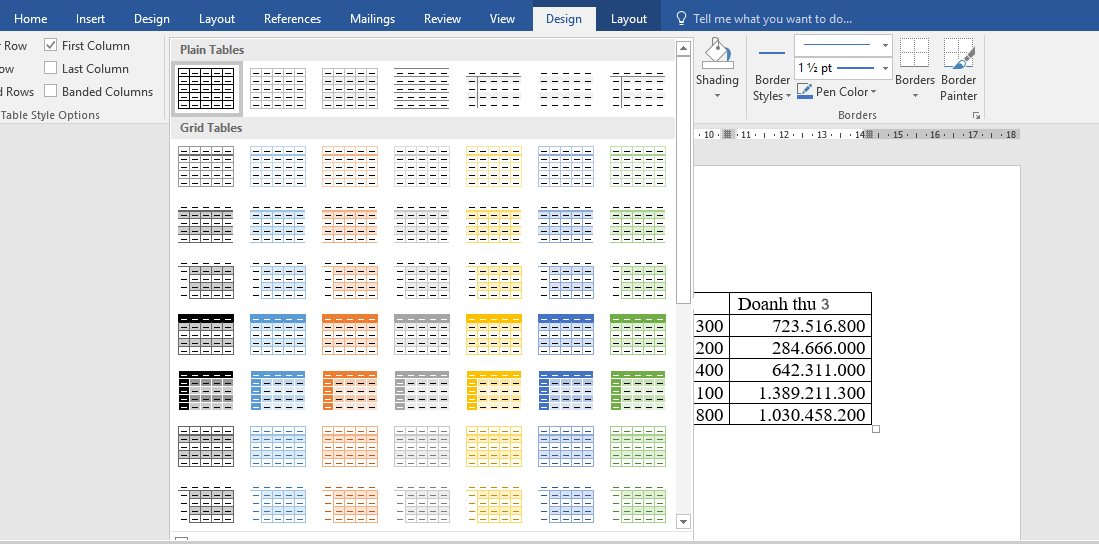Activate the Border Painter tool

pyautogui.click(x=958, y=69)
